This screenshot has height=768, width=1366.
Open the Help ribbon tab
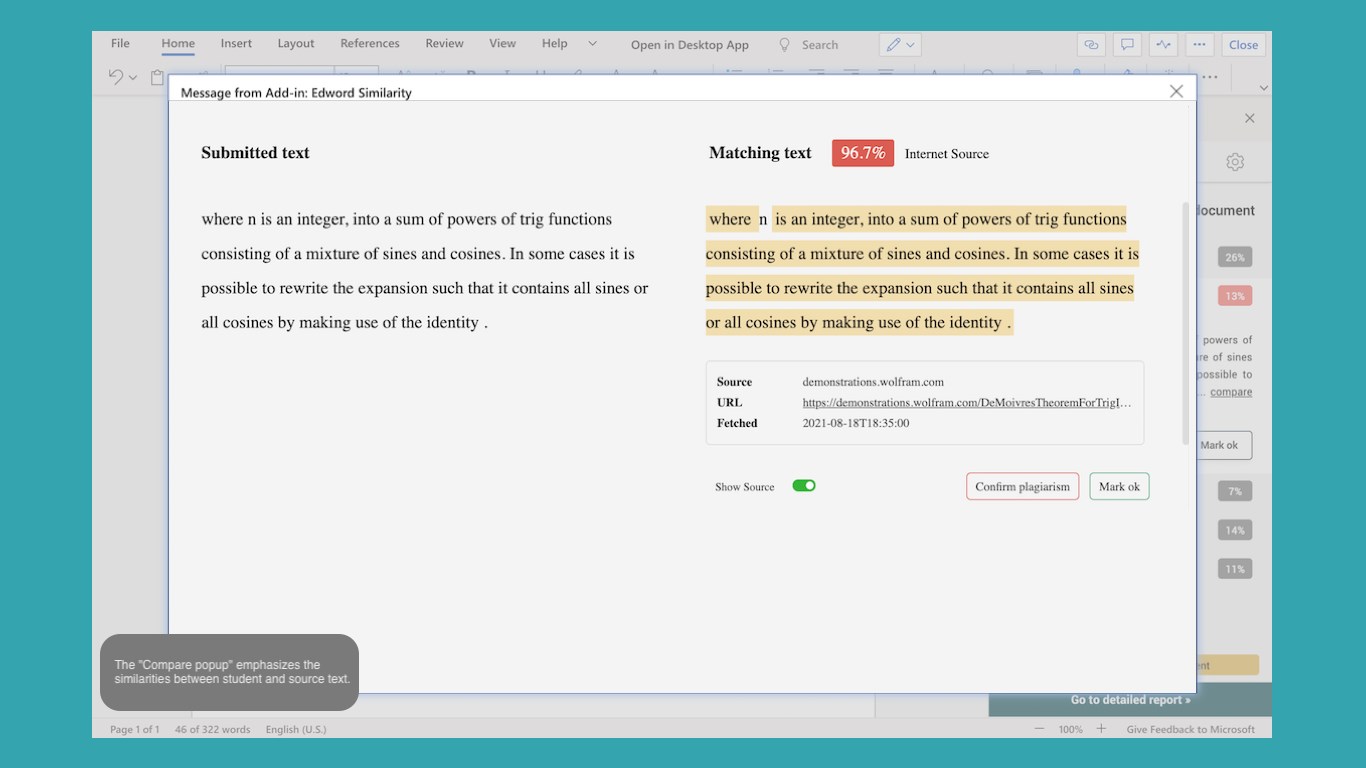pyautogui.click(x=554, y=44)
